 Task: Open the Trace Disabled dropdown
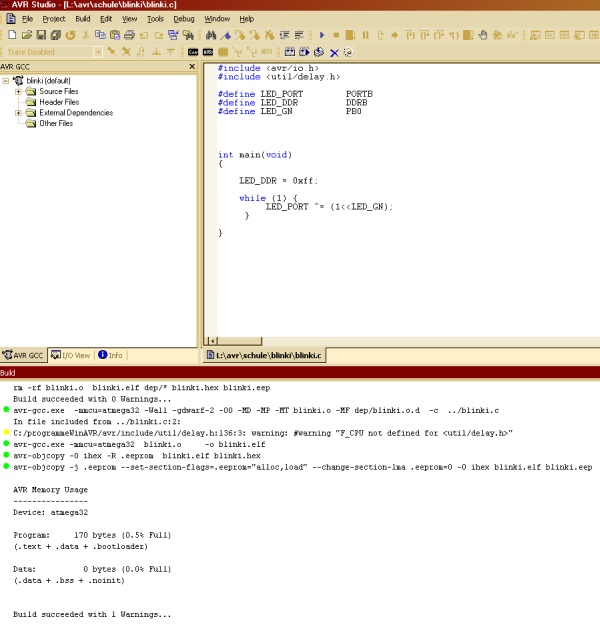[x=98, y=52]
